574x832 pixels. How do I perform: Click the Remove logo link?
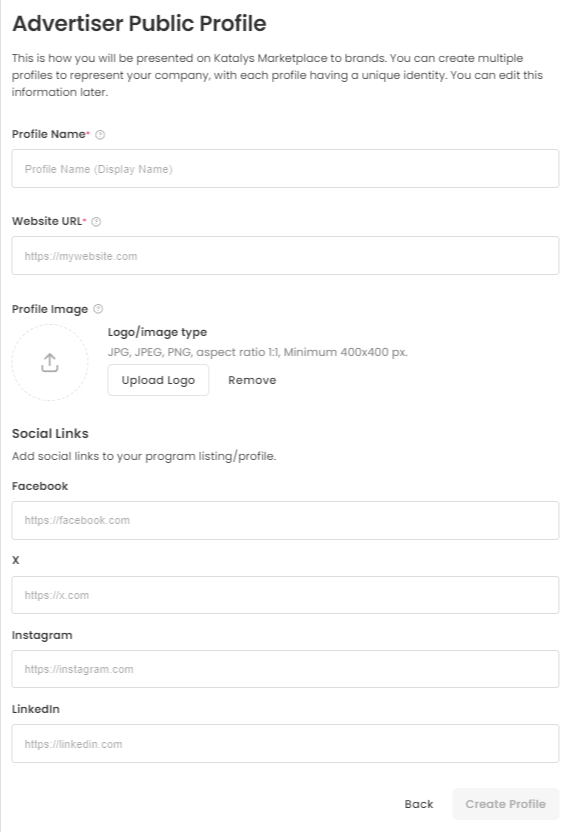point(252,380)
